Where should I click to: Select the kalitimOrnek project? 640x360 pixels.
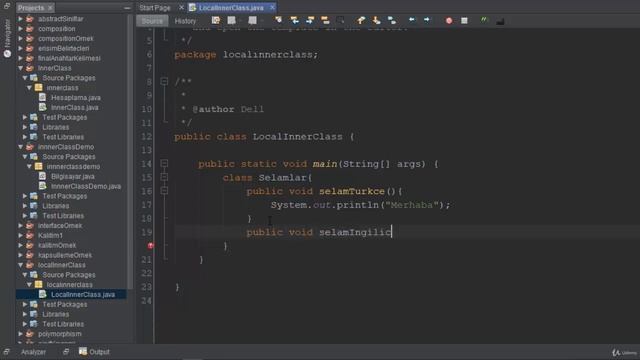(57, 245)
